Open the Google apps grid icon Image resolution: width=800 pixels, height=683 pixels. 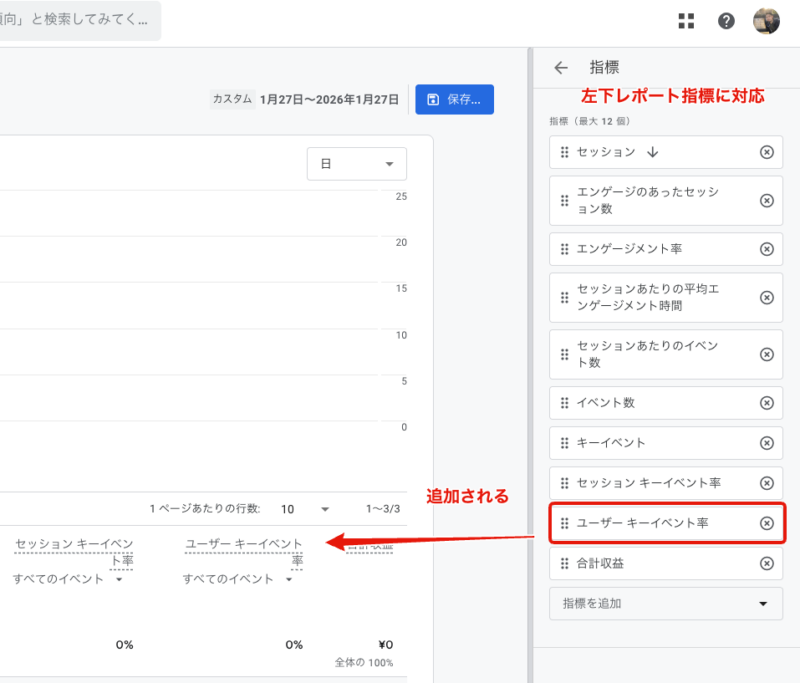686,21
